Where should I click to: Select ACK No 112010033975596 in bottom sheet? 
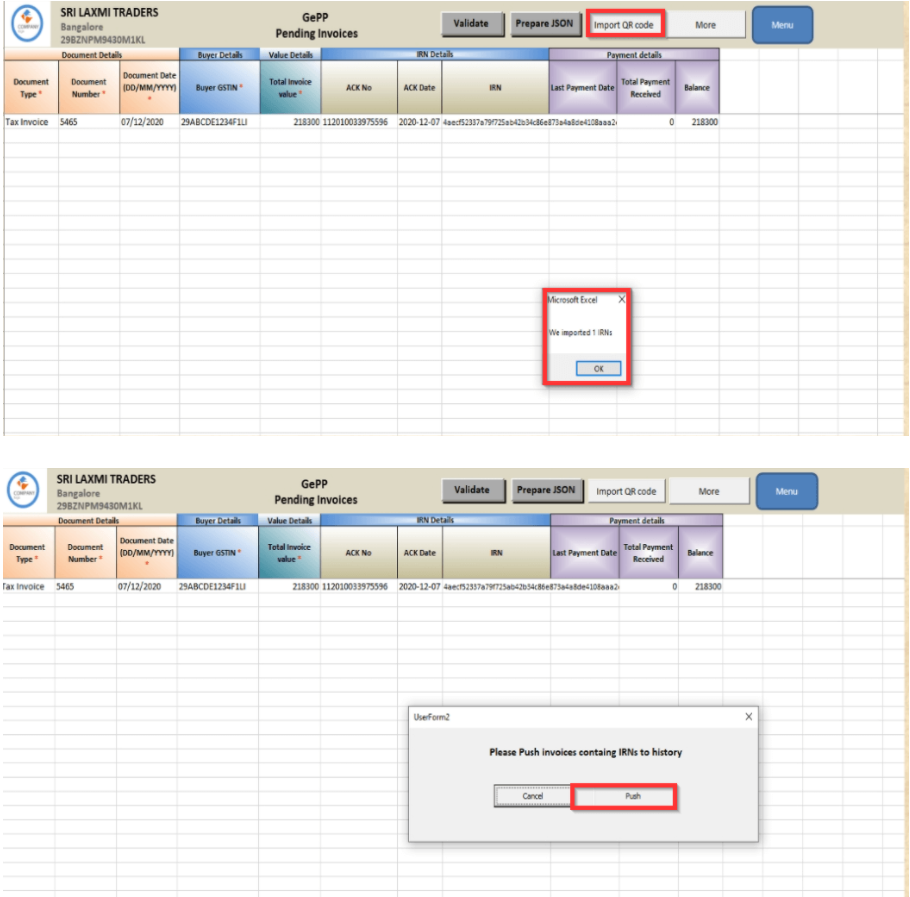pyautogui.click(x=359, y=587)
